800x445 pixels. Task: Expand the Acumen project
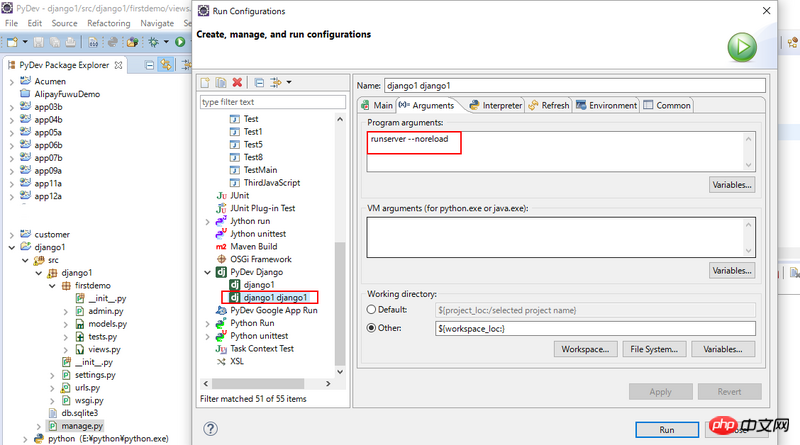(x=12, y=82)
